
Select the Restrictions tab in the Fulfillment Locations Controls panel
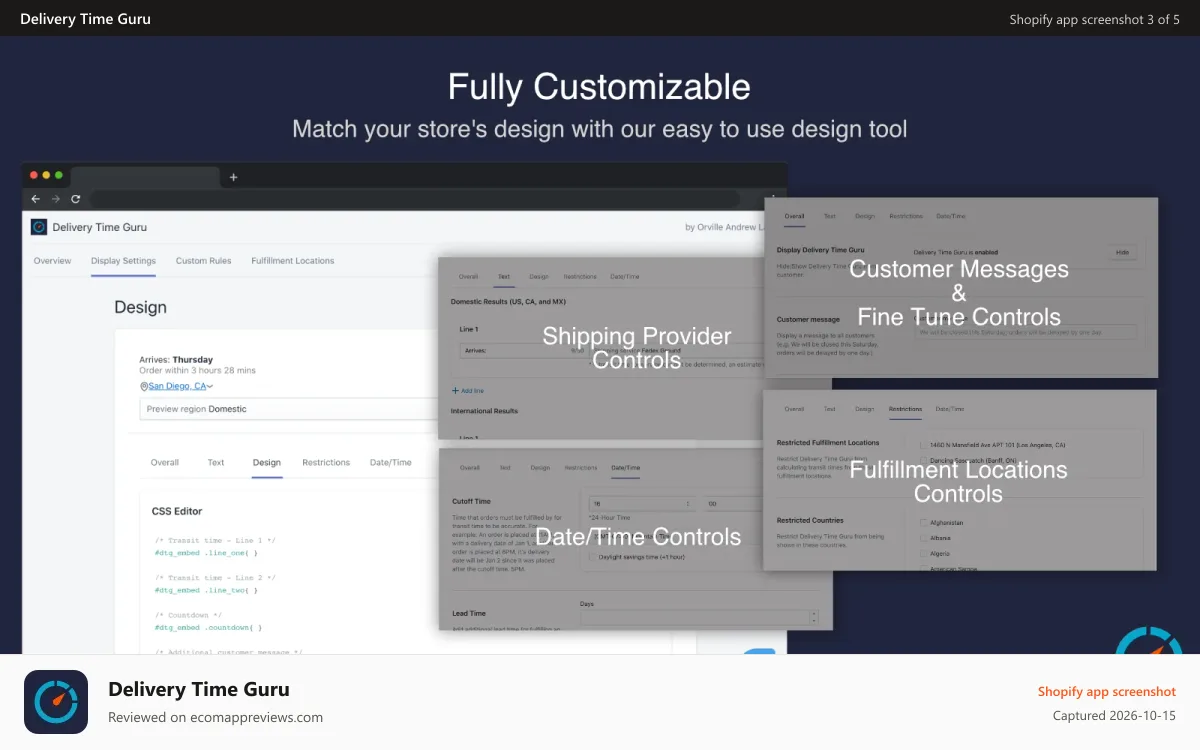click(x=905, y=409)
